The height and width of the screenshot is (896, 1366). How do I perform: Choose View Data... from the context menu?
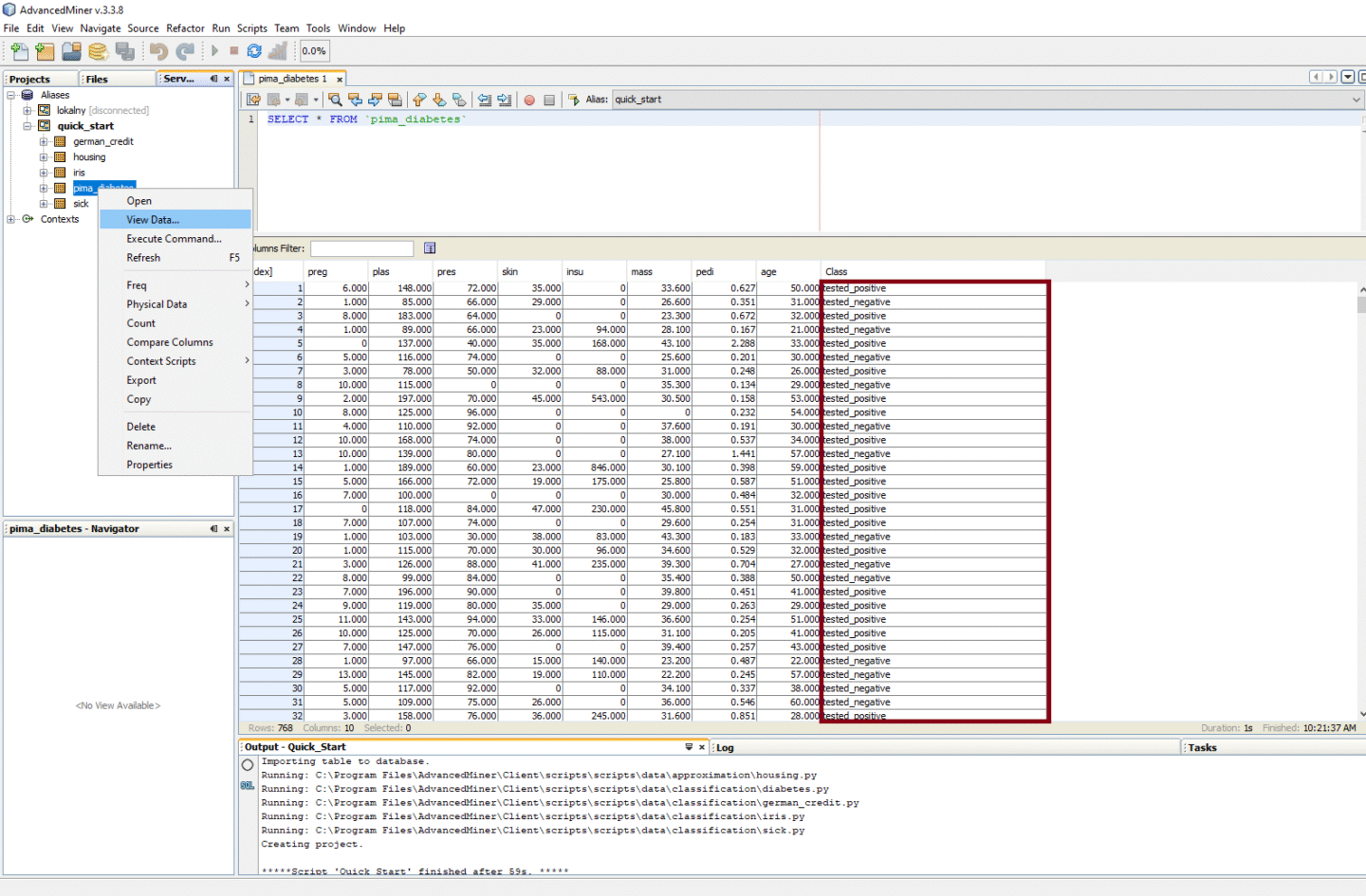click(x=175, y=220)
